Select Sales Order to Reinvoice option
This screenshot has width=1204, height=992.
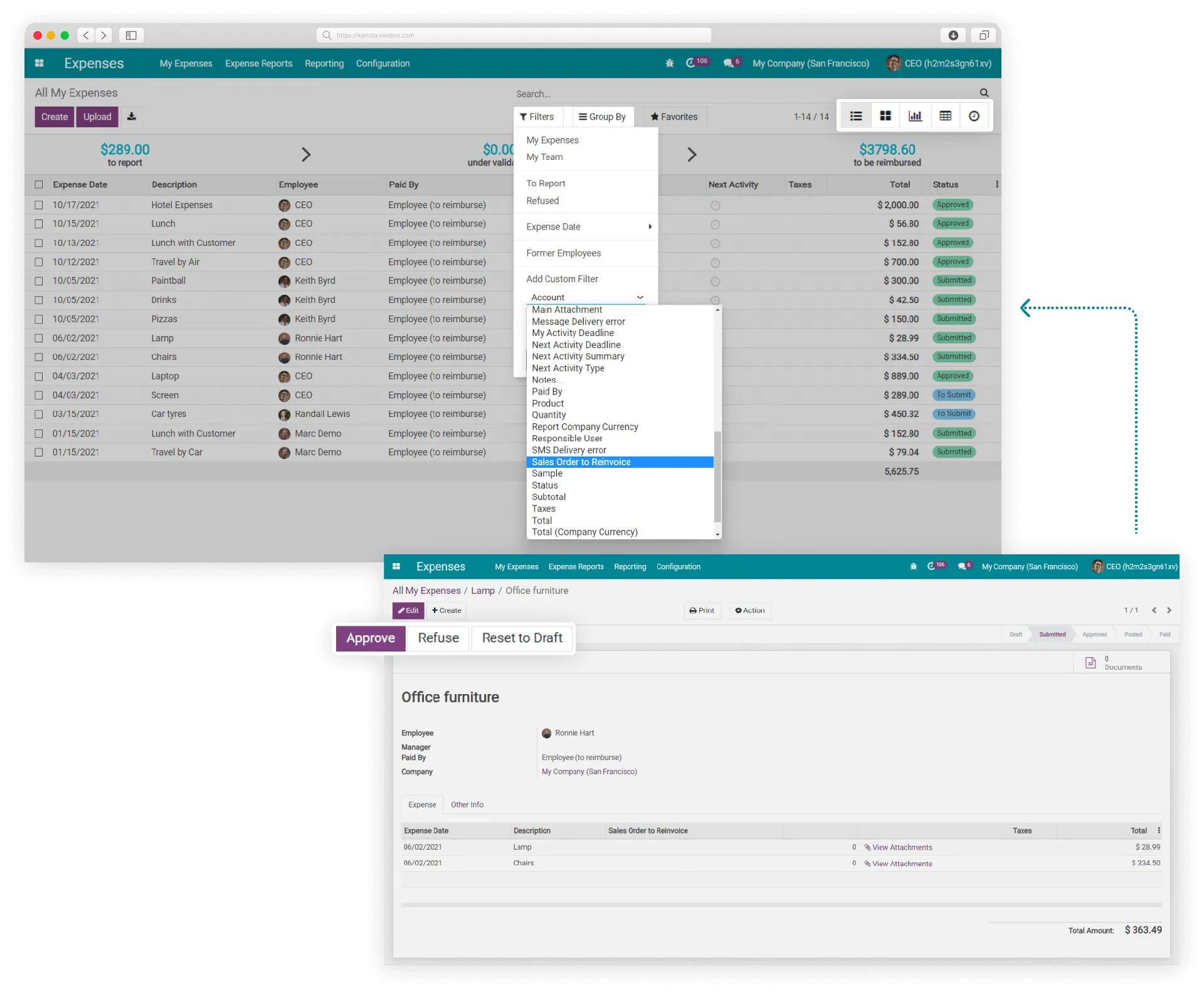click(x=620, y=462)
